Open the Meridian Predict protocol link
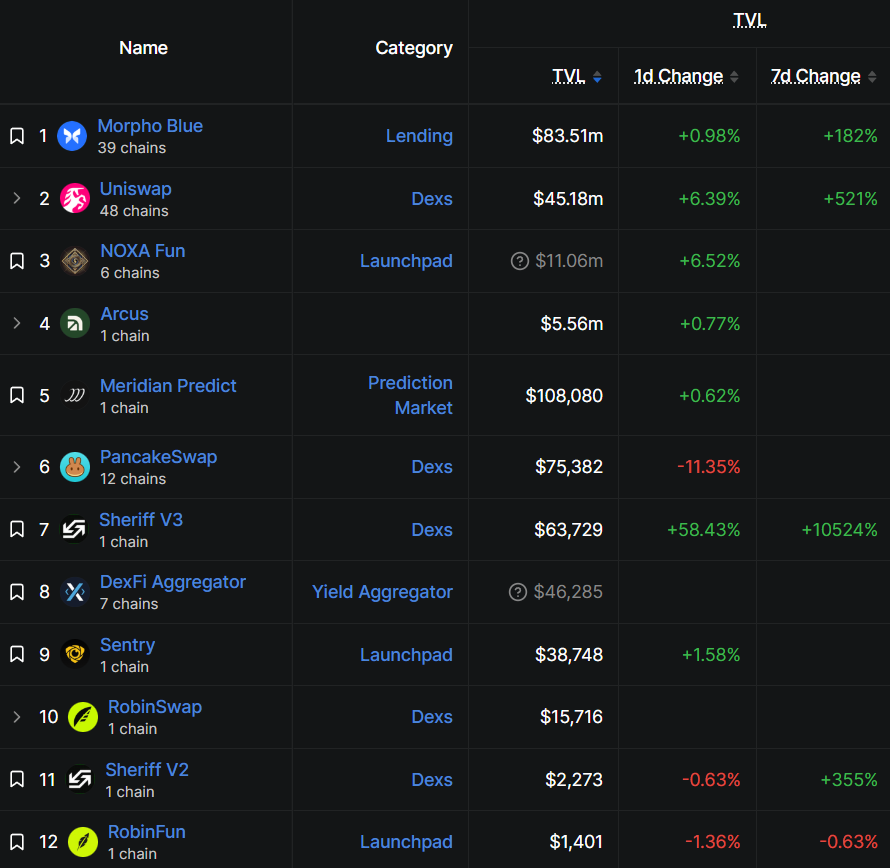 (x=168, y=386)
